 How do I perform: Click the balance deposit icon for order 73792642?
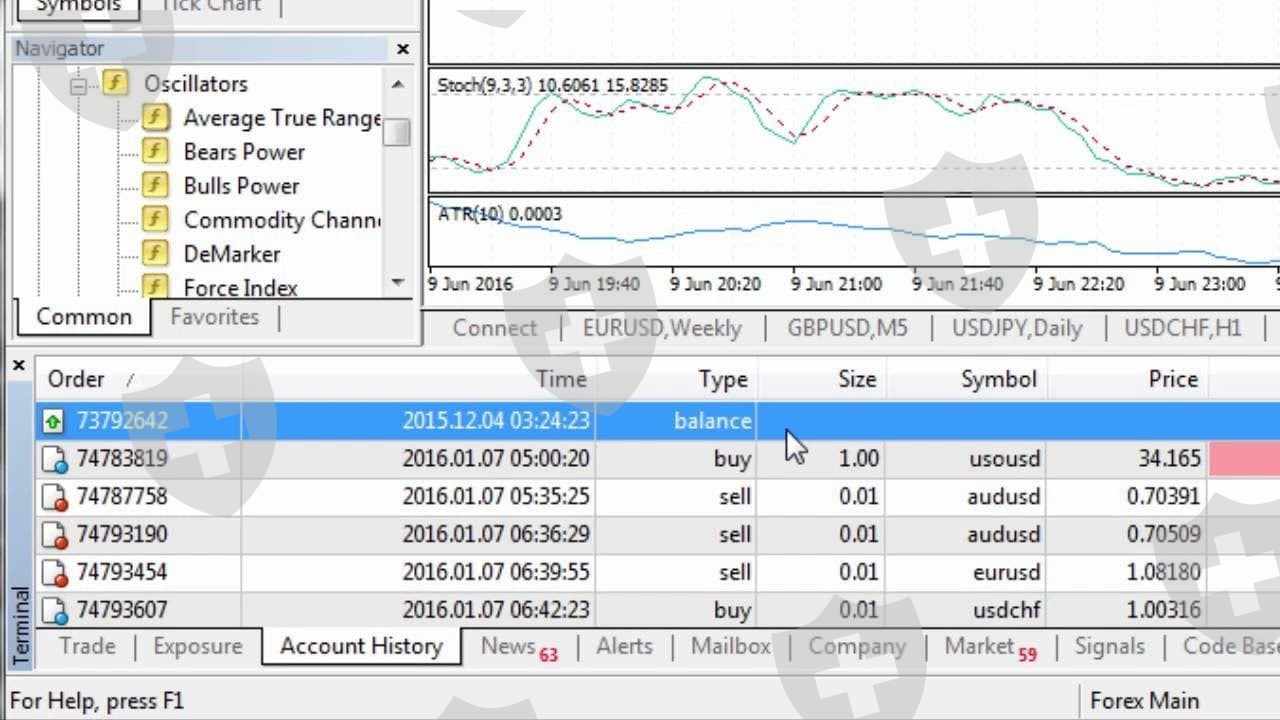point(54,422)
